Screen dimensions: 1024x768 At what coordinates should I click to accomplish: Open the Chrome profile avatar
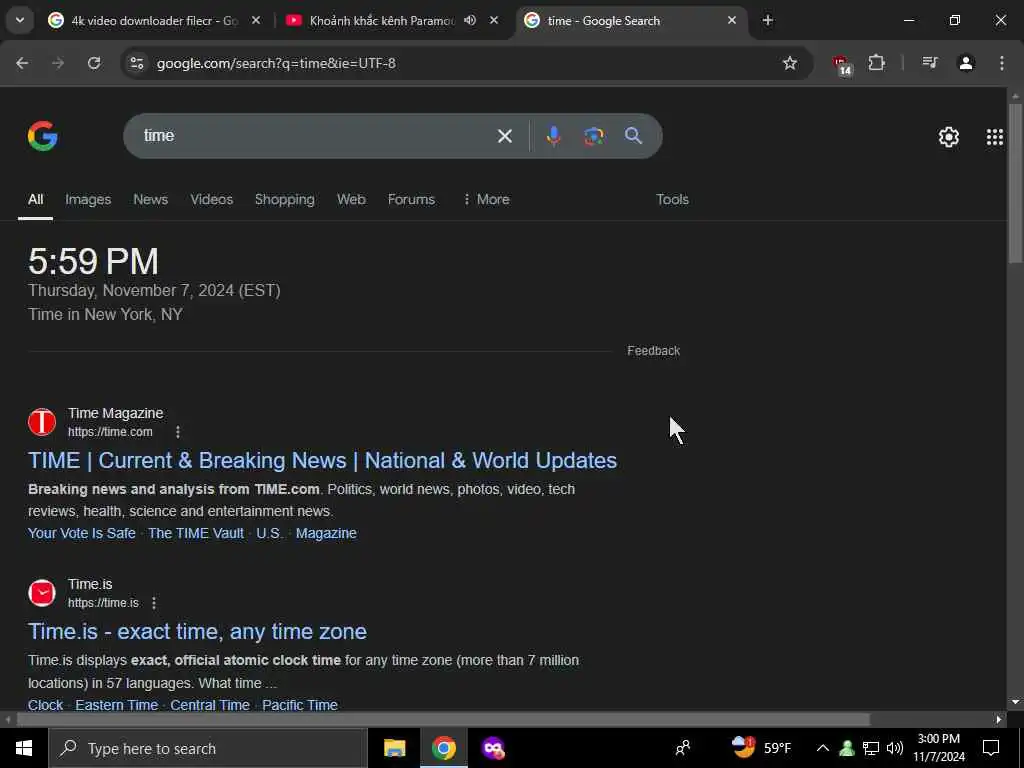pos(965,63)
